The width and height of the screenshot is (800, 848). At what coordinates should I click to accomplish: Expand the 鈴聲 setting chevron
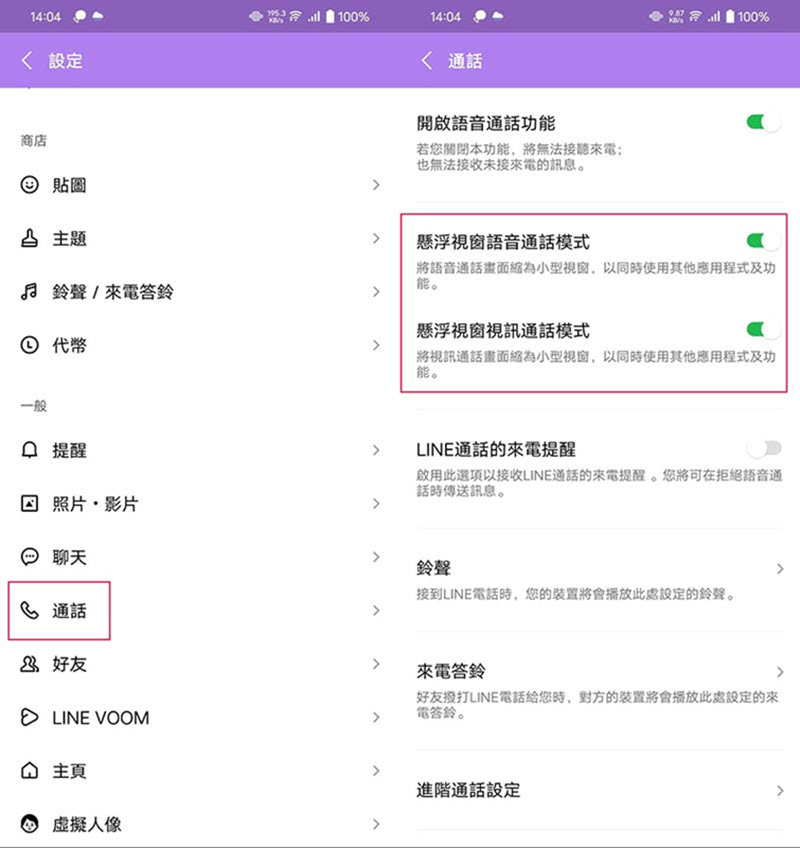click(782, 566)
